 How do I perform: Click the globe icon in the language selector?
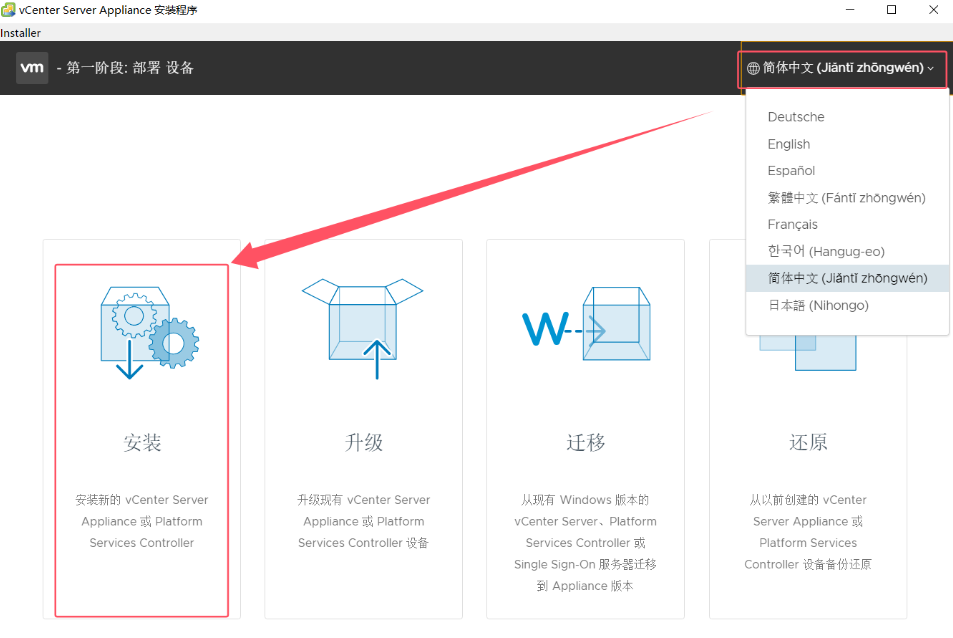pos(753,68)
